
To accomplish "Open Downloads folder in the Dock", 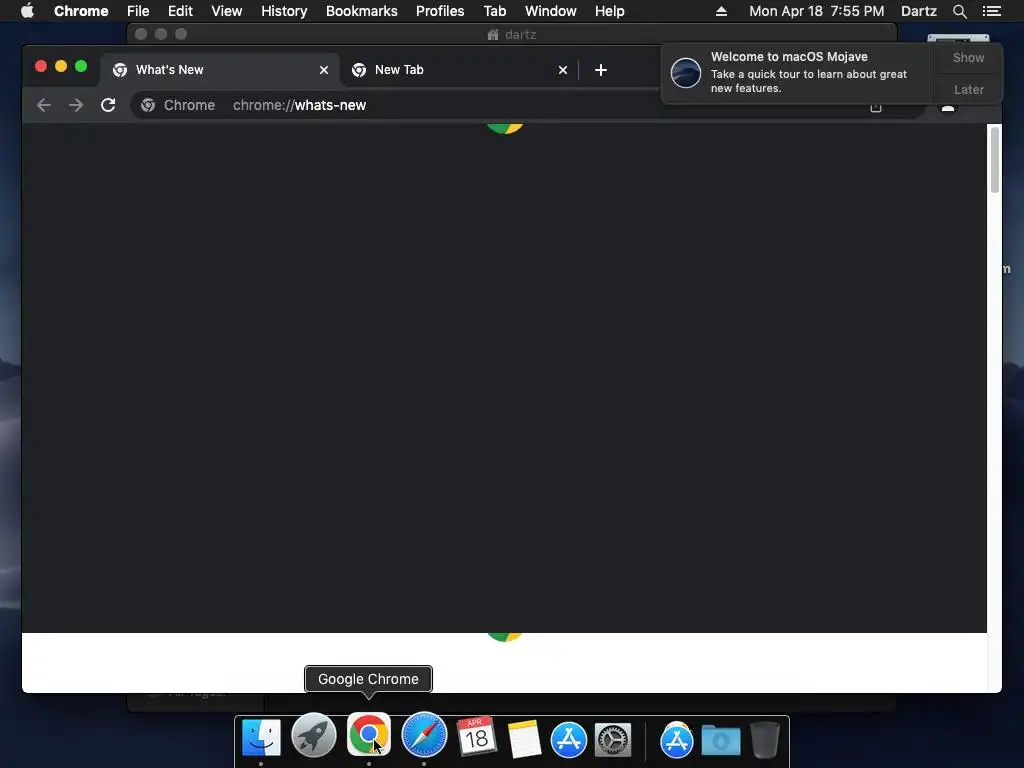I will [721, 739].
